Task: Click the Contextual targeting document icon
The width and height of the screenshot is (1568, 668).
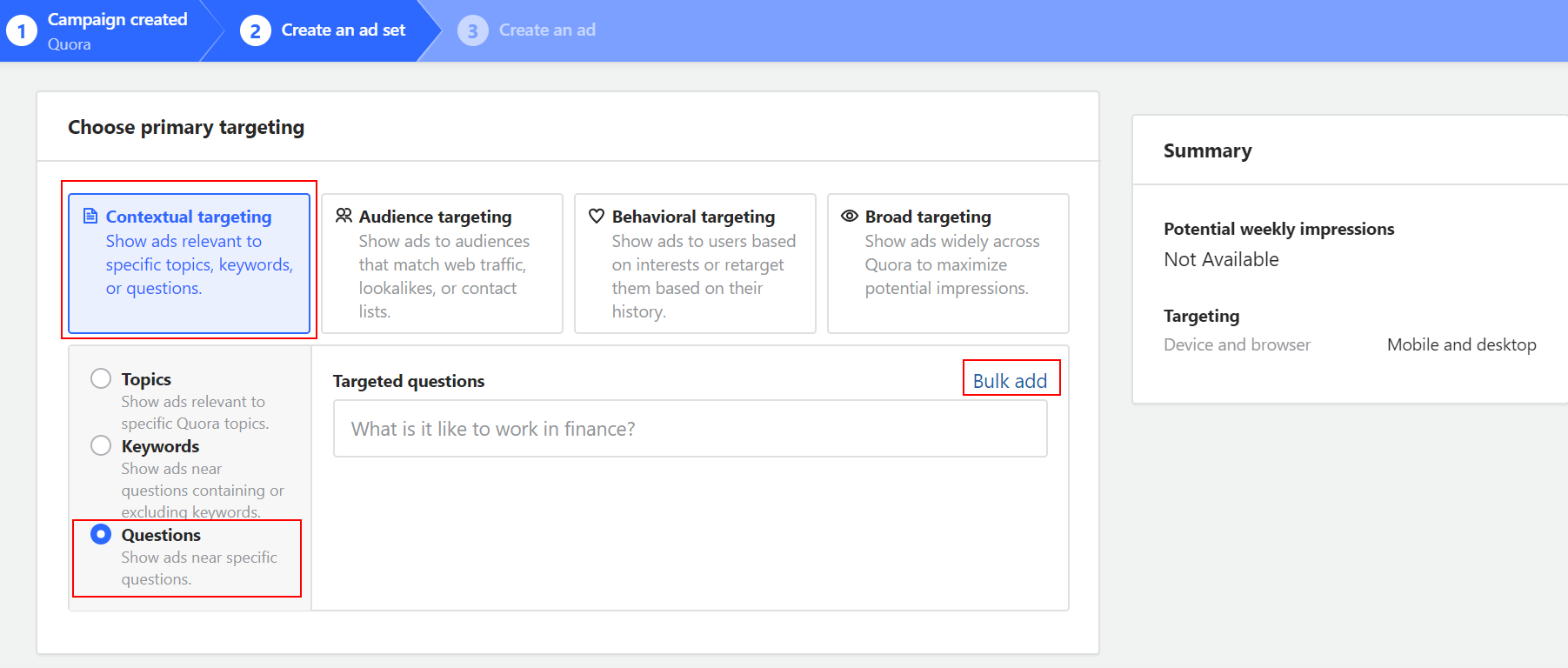Action: [90, 216]
